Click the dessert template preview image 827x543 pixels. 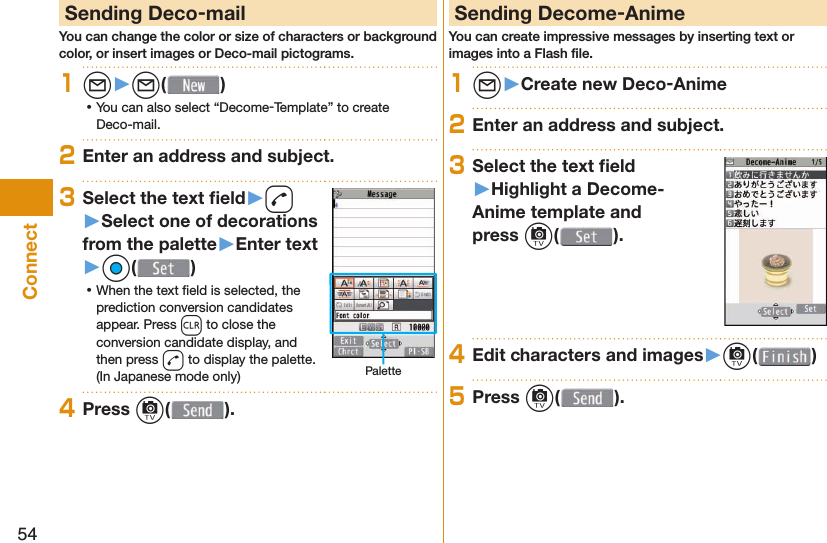(x=775, y=266)
